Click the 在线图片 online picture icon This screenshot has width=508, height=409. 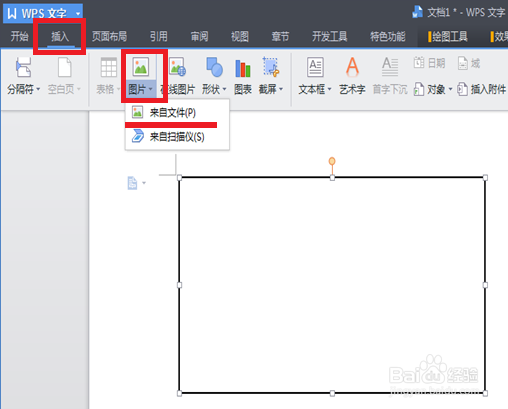pos(178,67)
